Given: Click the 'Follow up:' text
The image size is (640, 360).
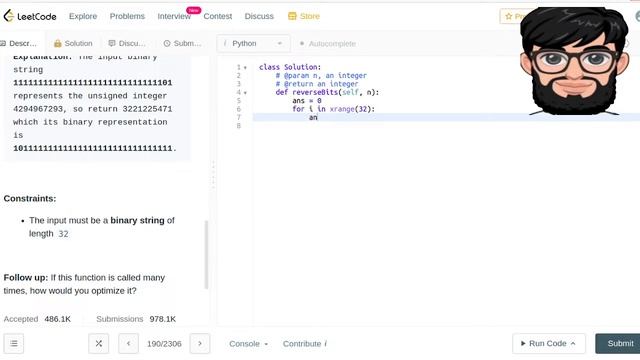Looking at the screenshot, I should tap(26, 278).
